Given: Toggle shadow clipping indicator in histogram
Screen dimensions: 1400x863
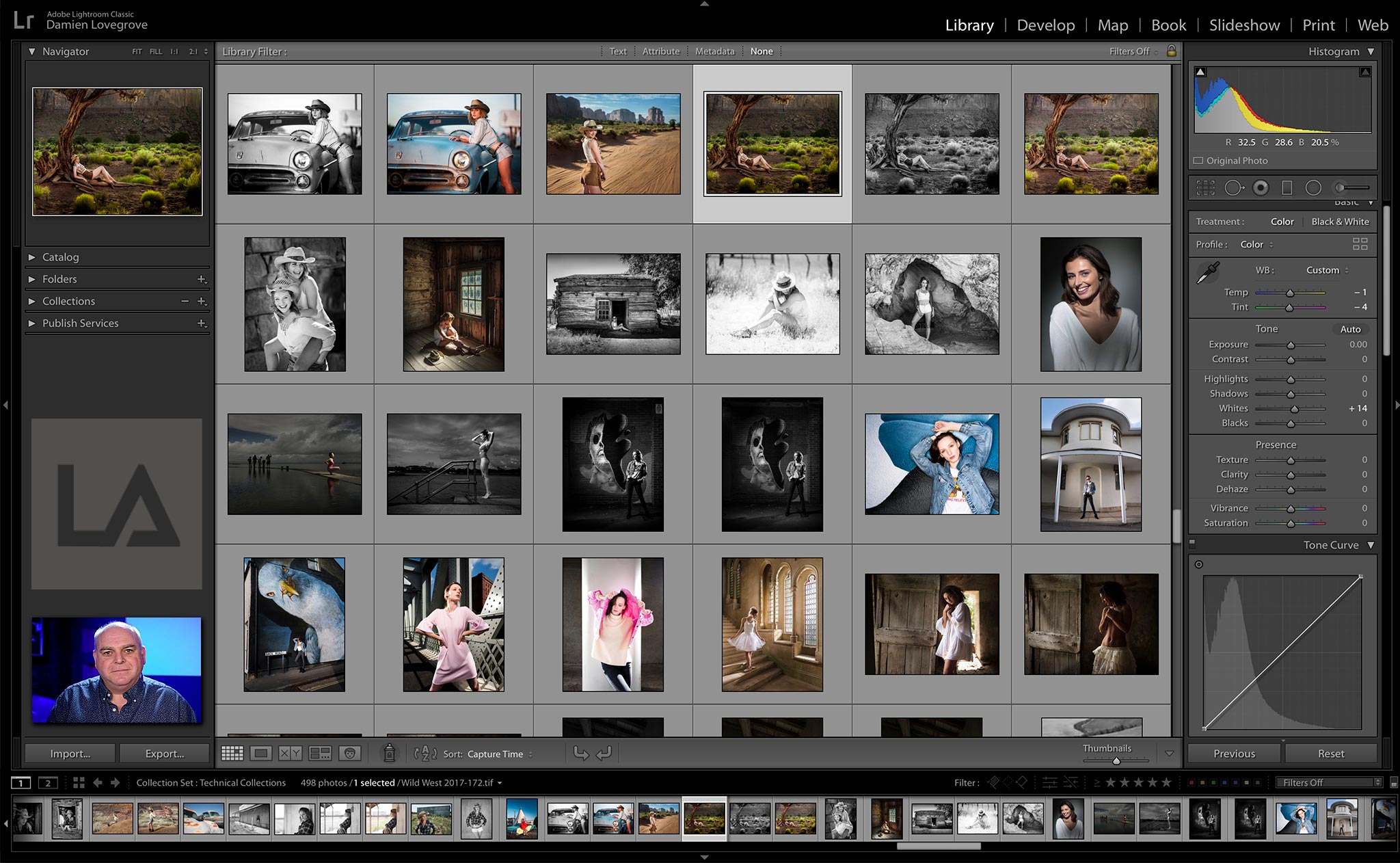Looking at the screenshot, I should 1200,72.
